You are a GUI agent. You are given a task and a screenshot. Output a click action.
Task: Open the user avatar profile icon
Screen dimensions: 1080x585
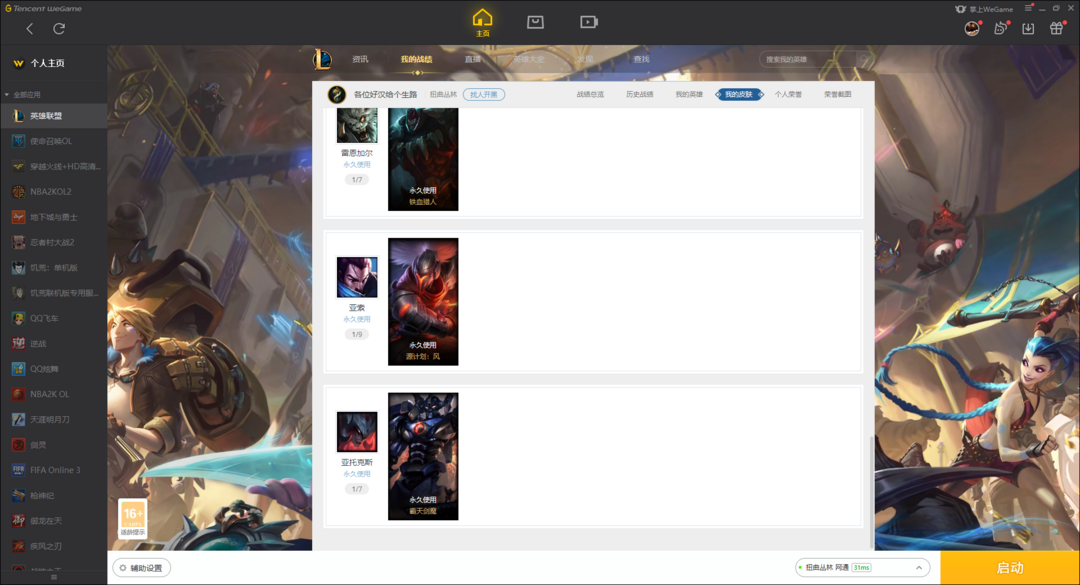[972, 28]
